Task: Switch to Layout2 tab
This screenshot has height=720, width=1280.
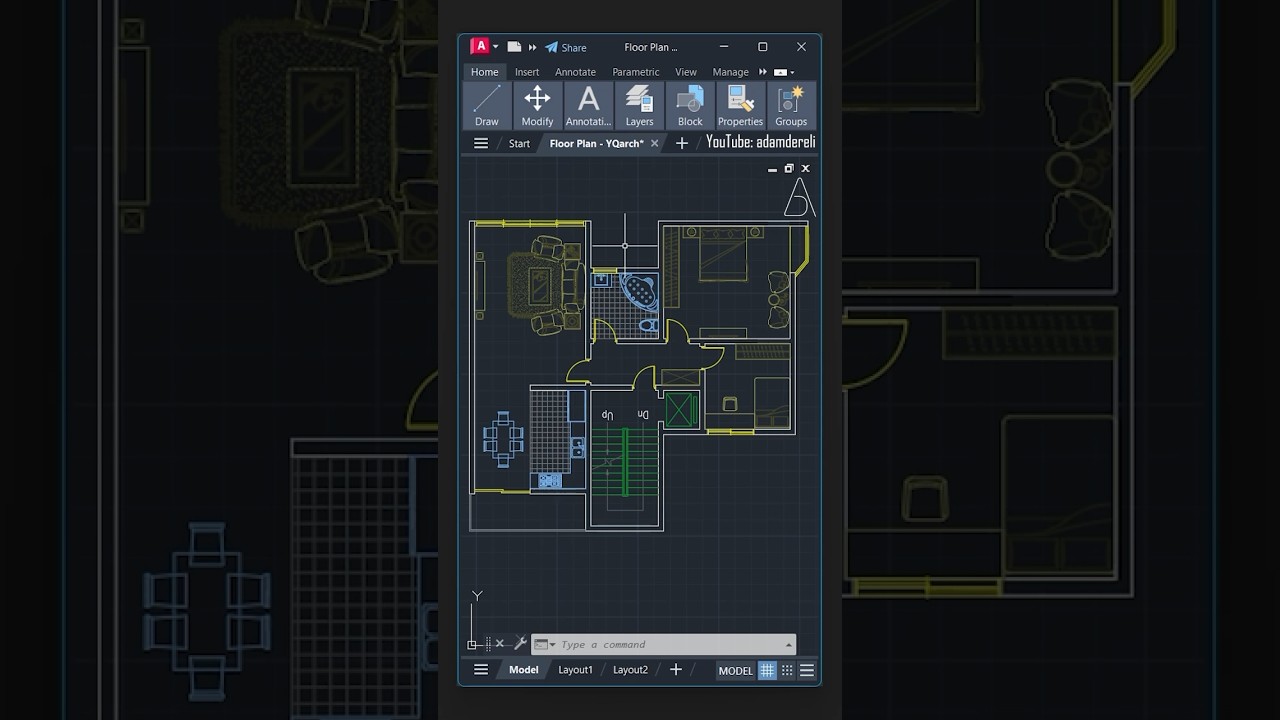Action: pos(630,670)
